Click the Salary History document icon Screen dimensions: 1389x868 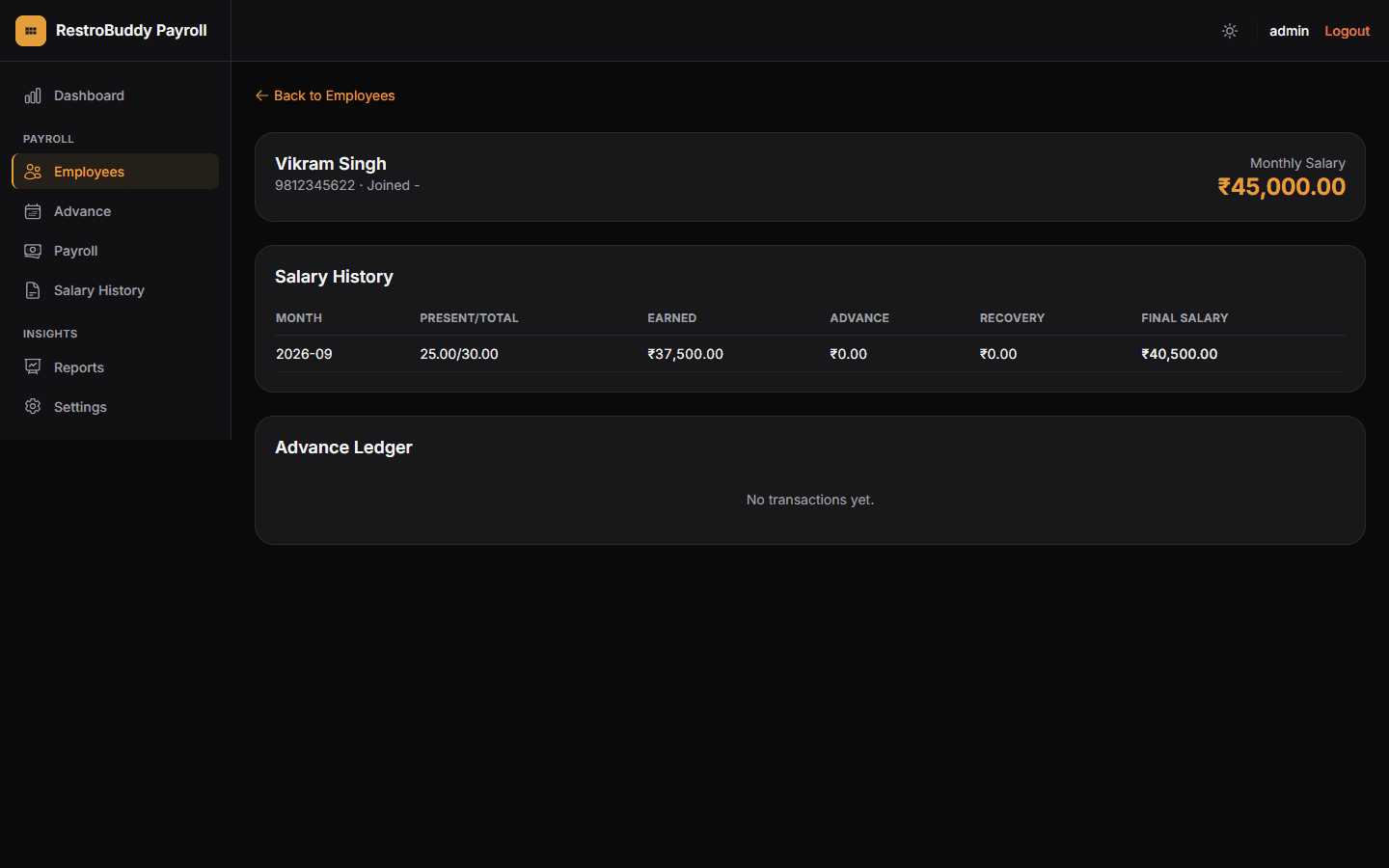point(33,290)
